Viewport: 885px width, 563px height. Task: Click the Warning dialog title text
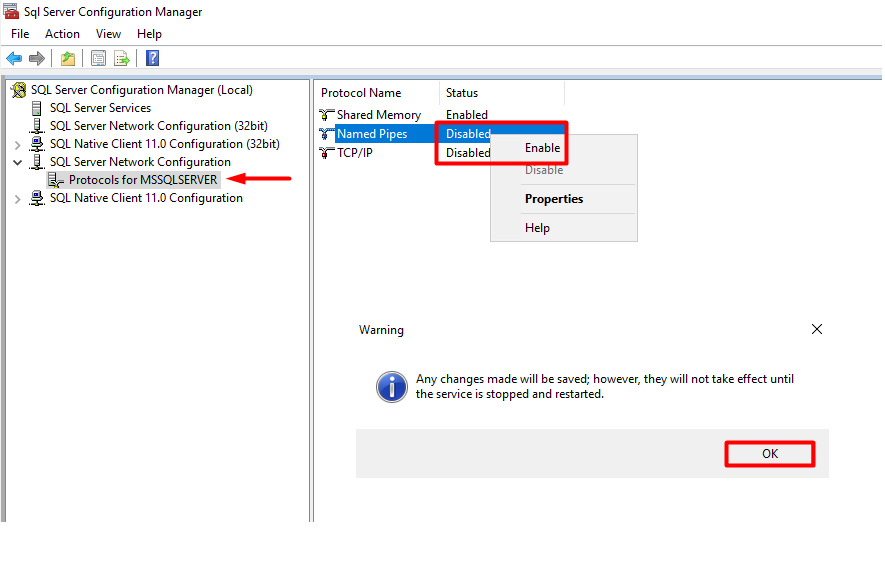click(381, 330)
